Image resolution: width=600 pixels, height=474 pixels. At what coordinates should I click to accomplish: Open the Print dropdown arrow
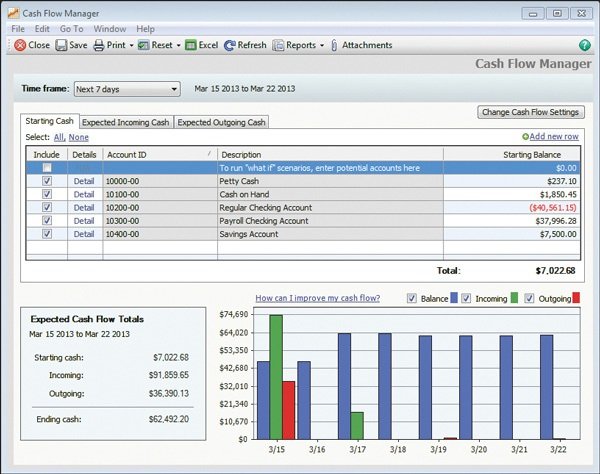pyautogui.click(x=129, y=45)
